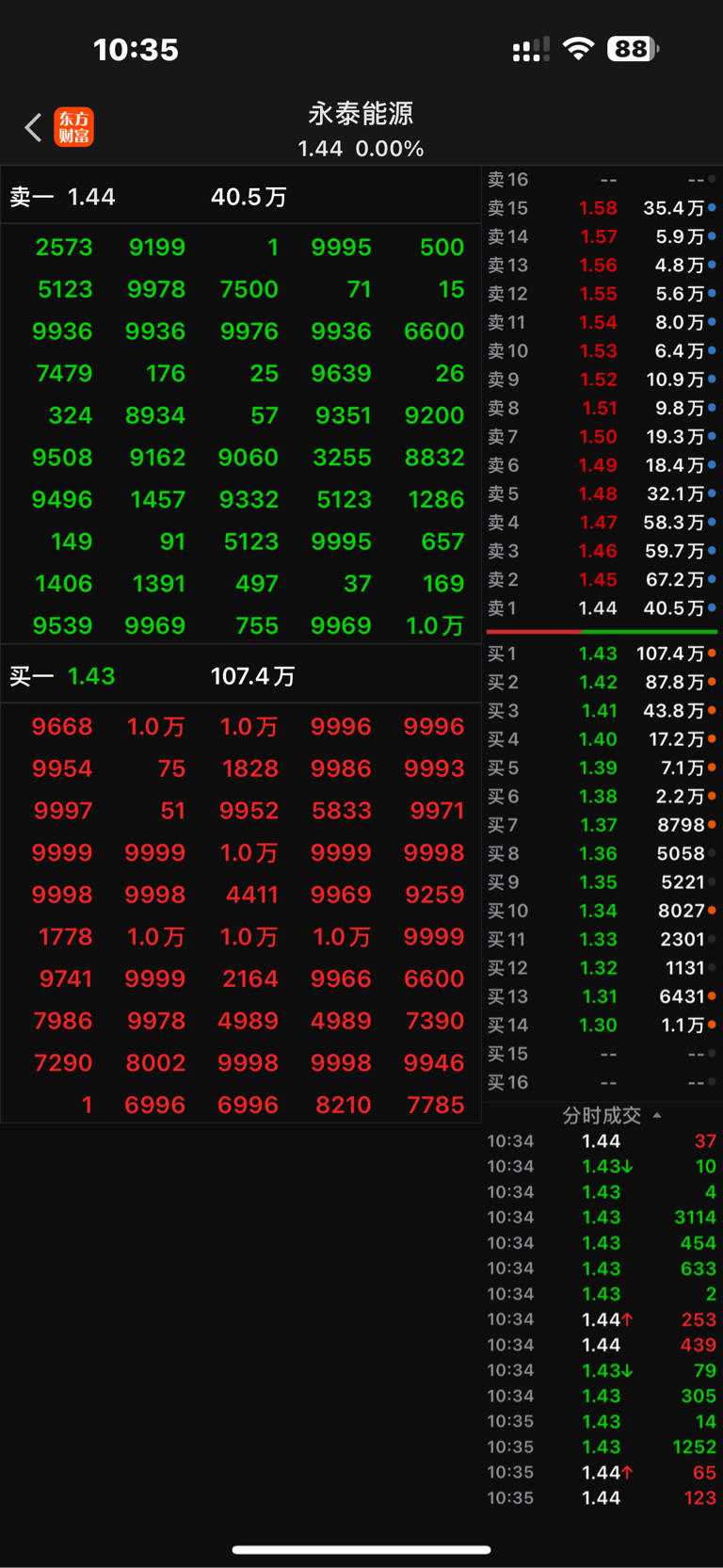723x1568 pixels.
Task: Select the 卖11 row label
Action: (506, 322)
